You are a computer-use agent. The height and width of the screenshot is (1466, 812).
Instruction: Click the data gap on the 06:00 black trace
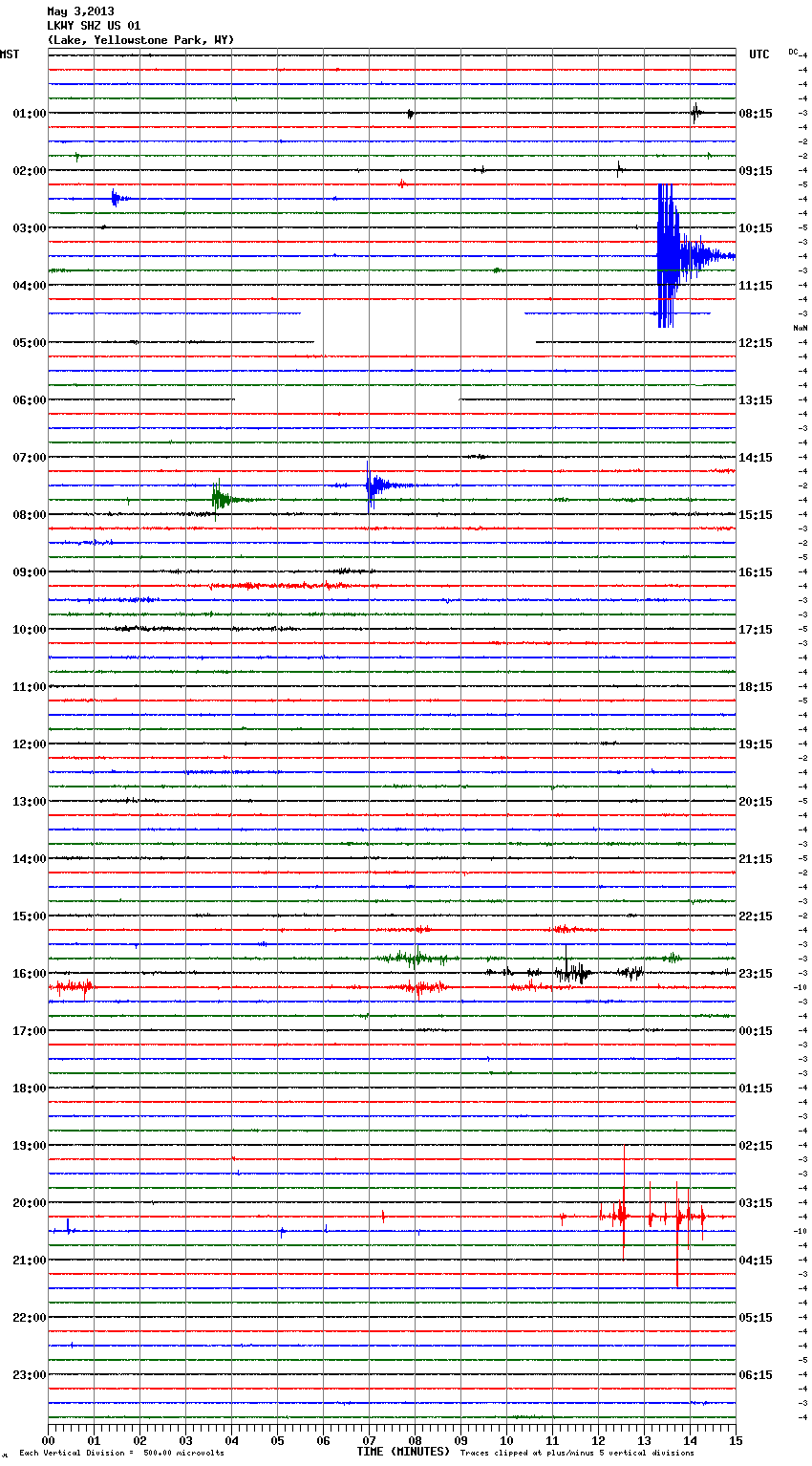pos(347,399)
